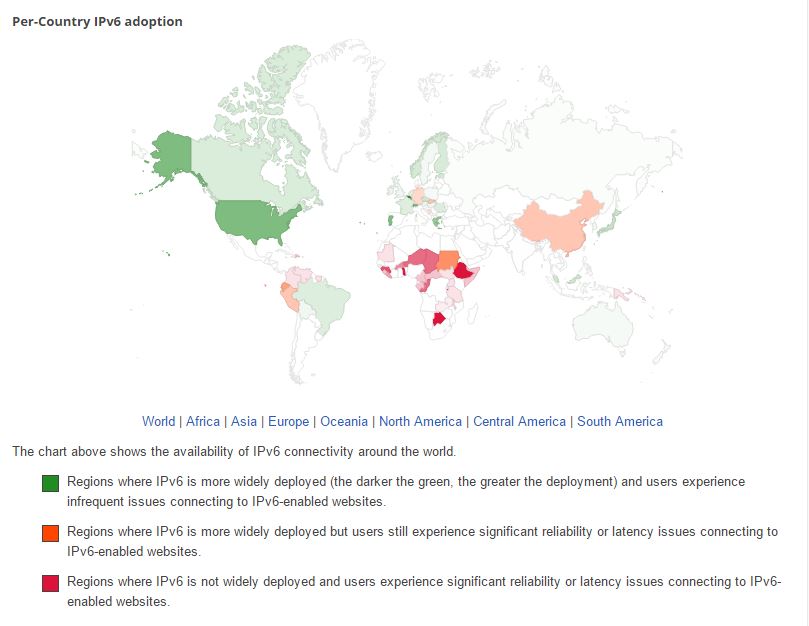Open the North America link
The image size is (809, 626).
pyautogui.click(x=420, y=421)
